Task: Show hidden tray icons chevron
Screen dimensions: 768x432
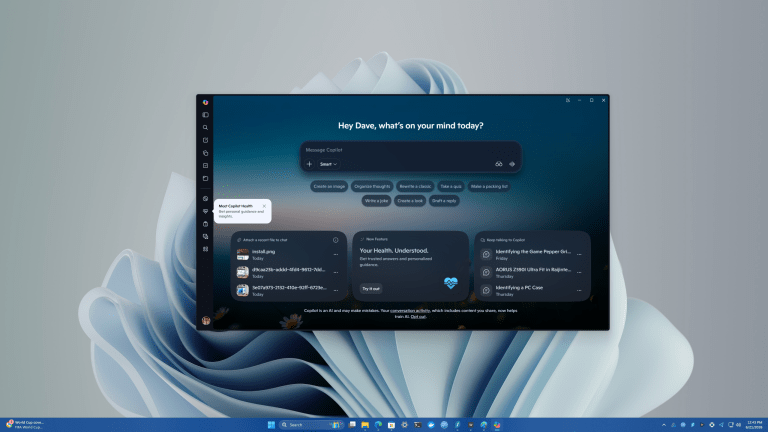Action: click(x=664, y=425)
